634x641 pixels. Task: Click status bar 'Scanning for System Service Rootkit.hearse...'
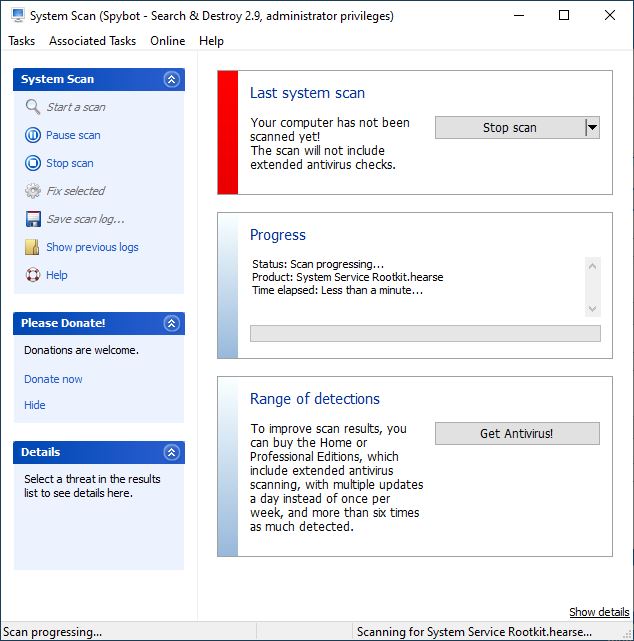[x=474, y=632]
